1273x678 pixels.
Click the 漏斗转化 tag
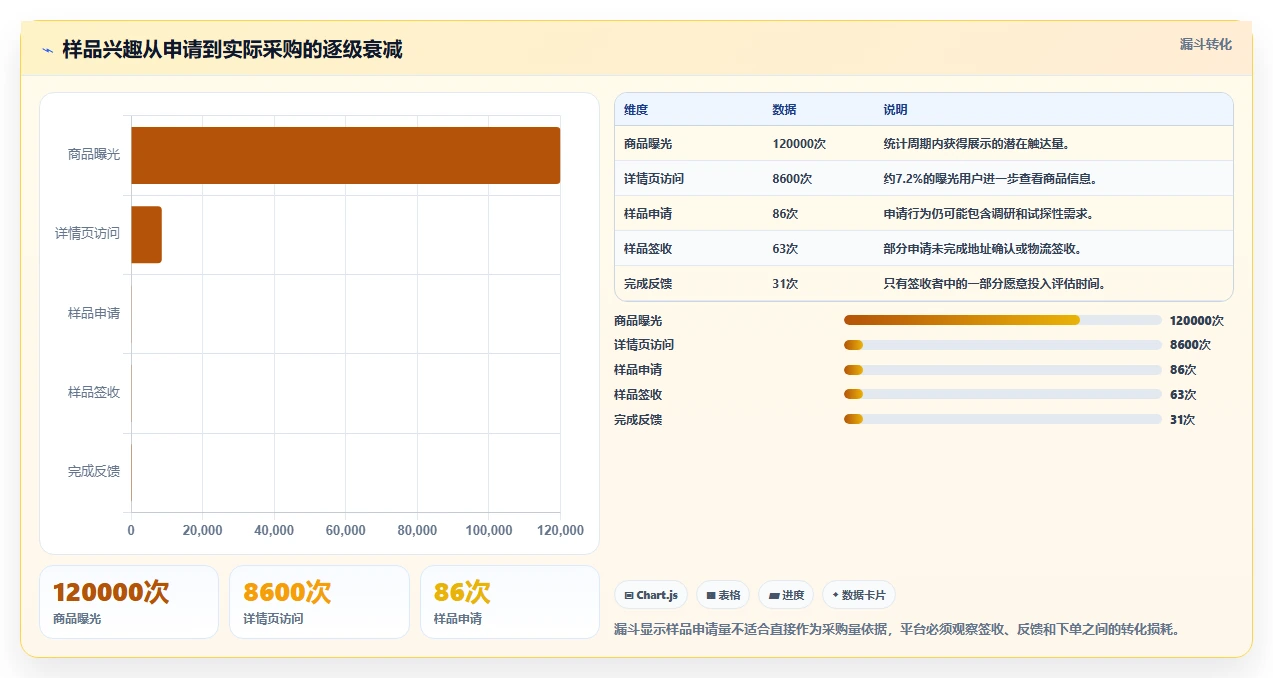1205,45
